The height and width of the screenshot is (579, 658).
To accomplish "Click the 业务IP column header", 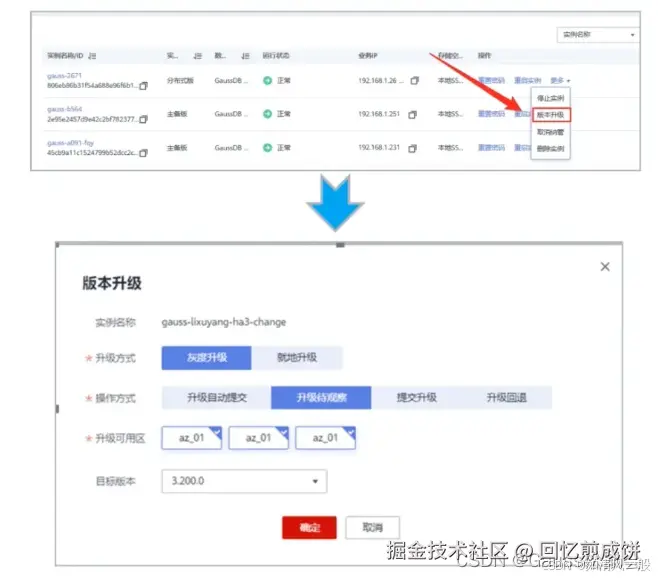I will click(x=368, y=55).
